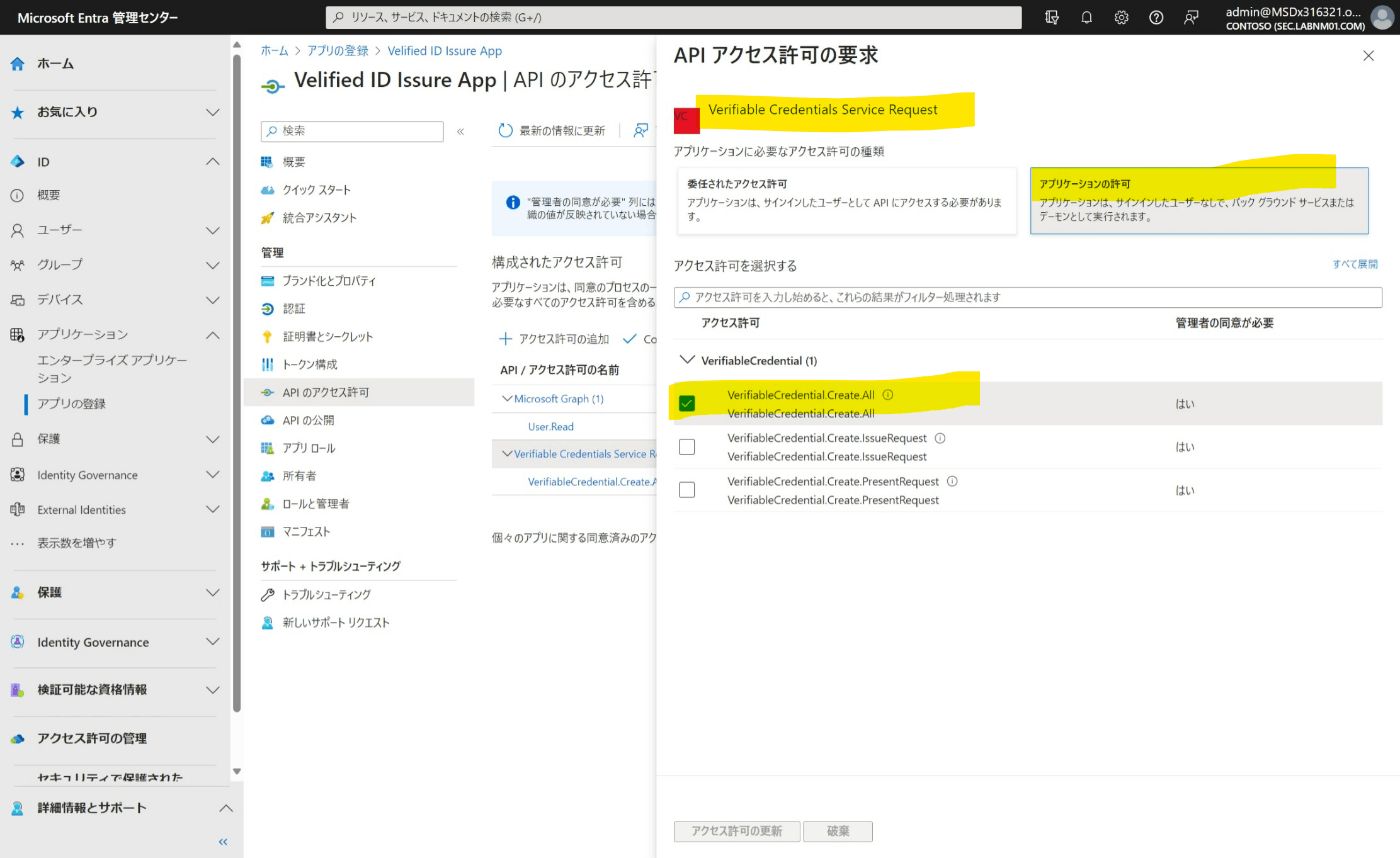Click 最新の情報に更新 refresh button
The width and height of the screenshot is (1400, 858).
tap(552, 131)
